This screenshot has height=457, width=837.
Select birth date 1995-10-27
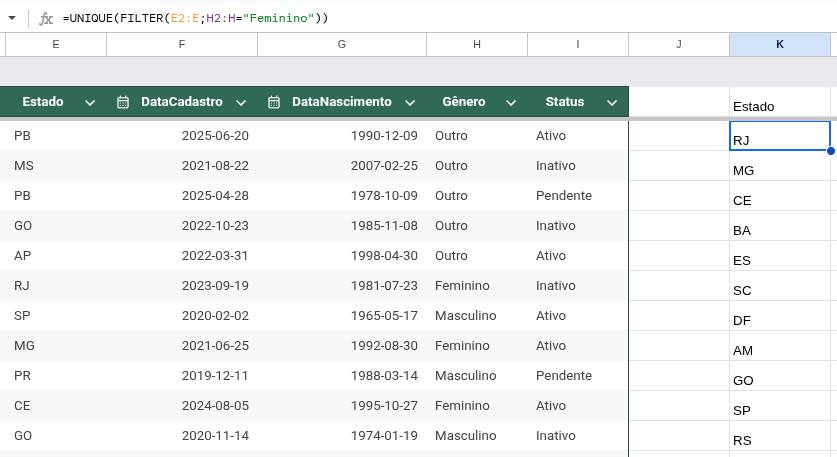coord(342,406)
